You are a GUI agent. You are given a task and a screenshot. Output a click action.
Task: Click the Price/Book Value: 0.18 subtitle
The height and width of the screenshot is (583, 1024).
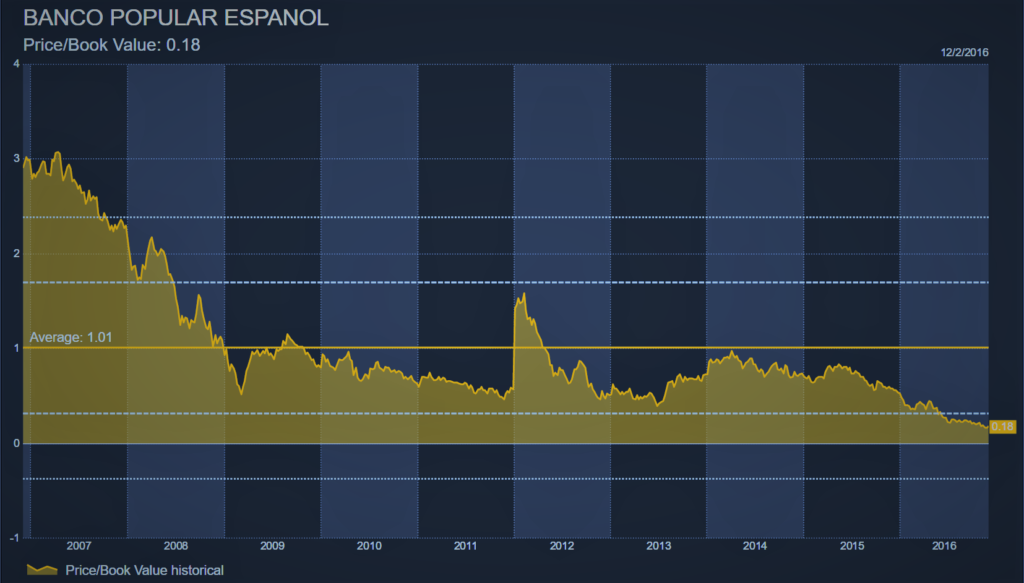(x=112, y=45)
